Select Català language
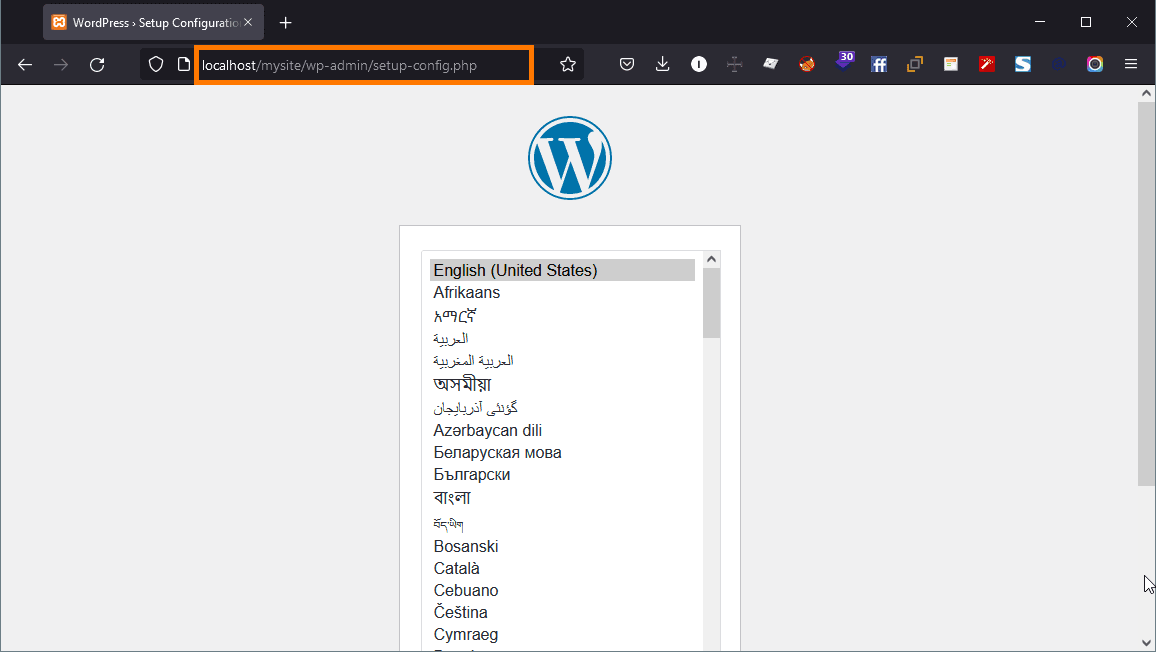Screen dimensions: 1156x652 (563, 569)
